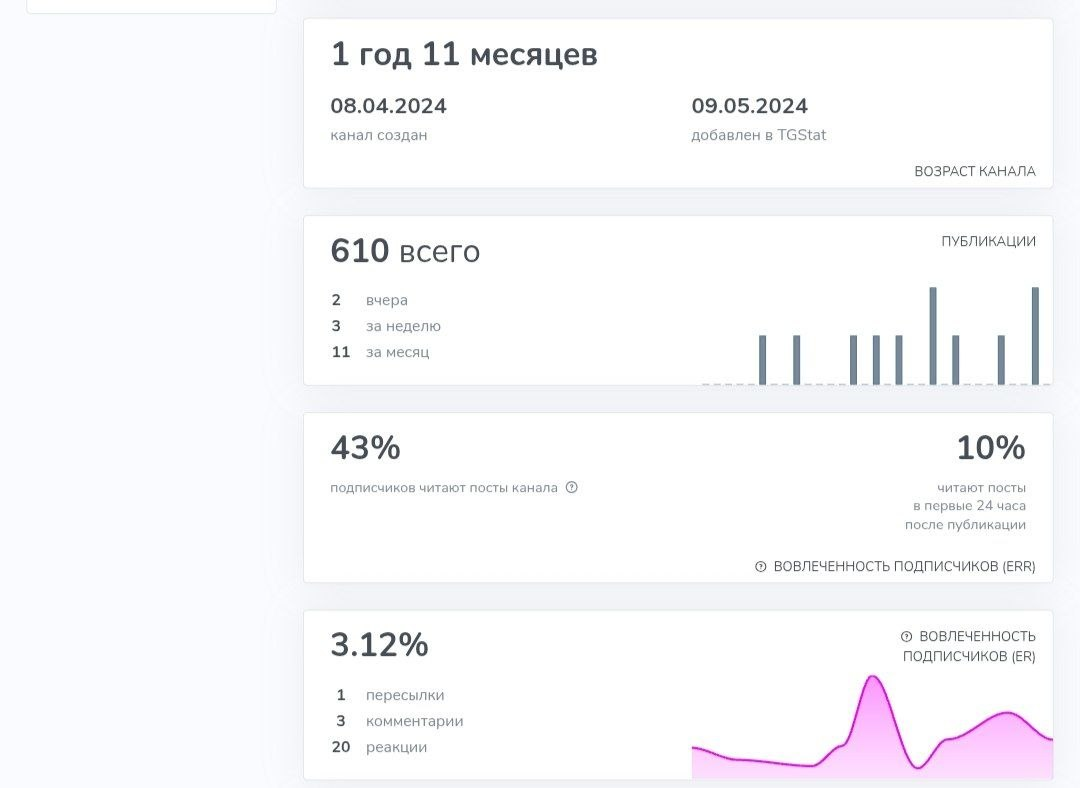
Task: Select the '20 реакции' reactions stat
Action: [x=390, y=747]
